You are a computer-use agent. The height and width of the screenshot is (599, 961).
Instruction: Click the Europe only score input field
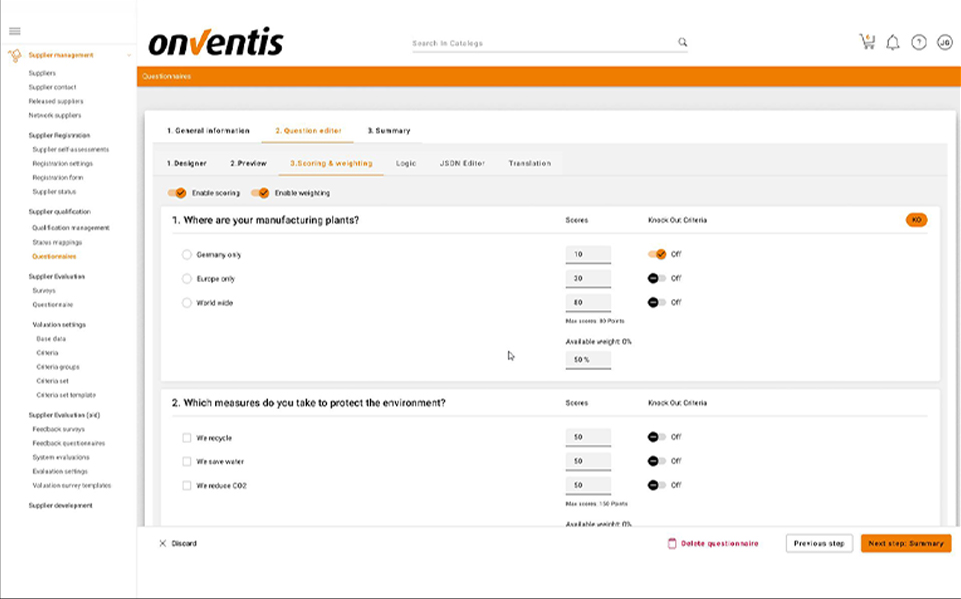click(588, 278)
